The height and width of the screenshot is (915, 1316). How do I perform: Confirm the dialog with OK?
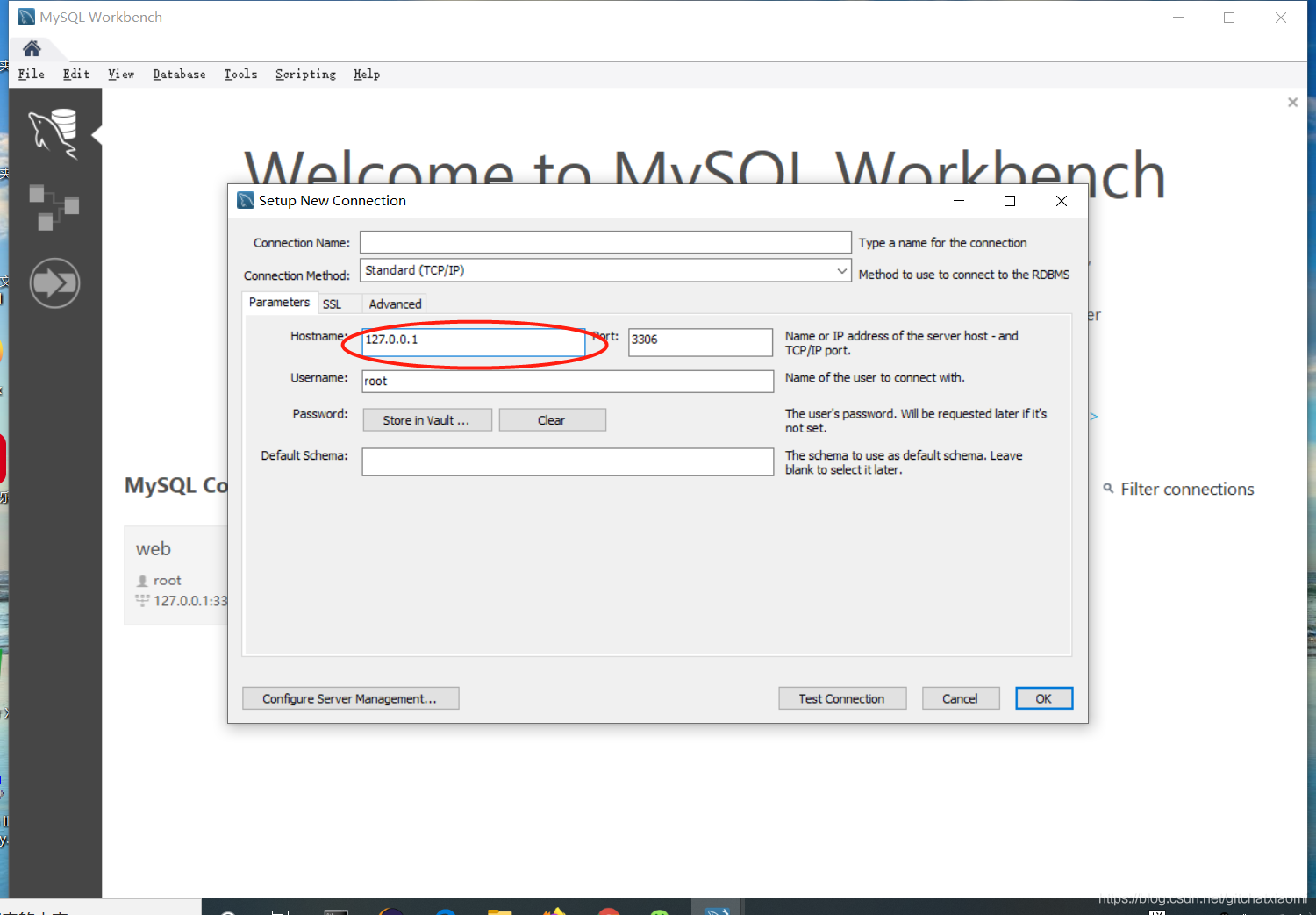pos(1044,698)
